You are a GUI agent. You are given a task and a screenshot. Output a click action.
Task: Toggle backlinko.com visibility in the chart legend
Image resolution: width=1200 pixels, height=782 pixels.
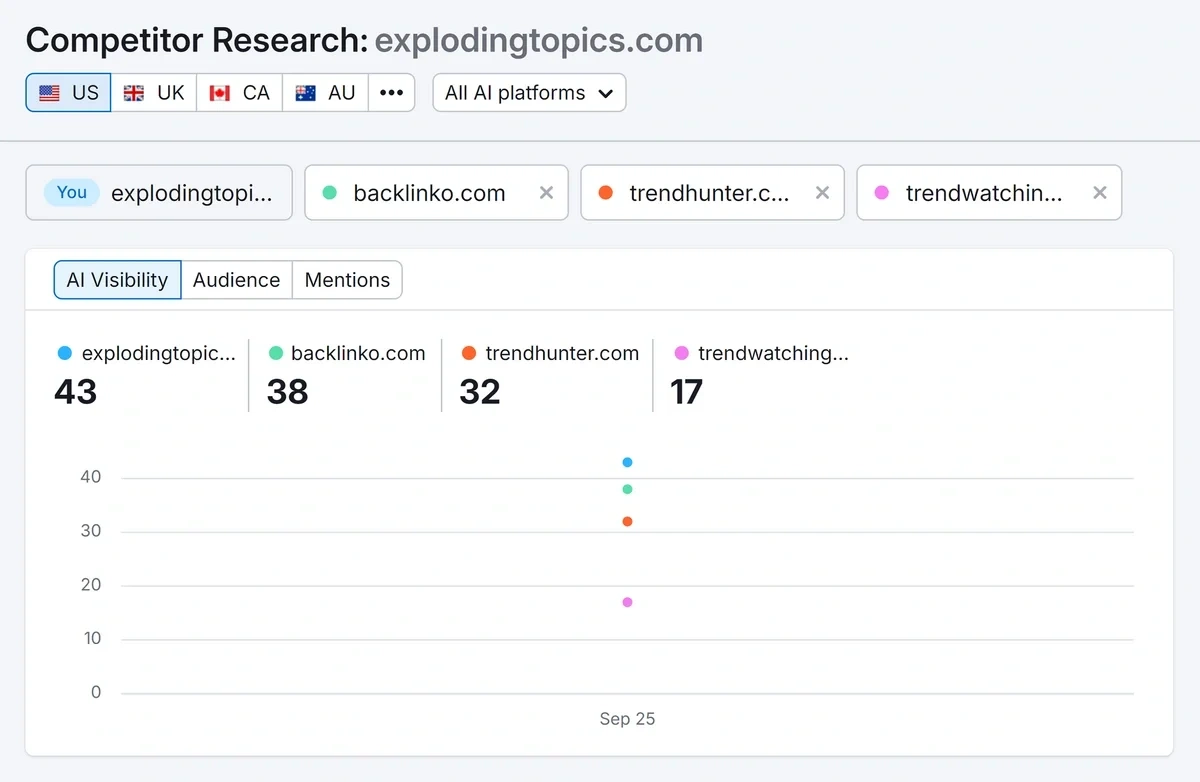click(x=276, y=352)
